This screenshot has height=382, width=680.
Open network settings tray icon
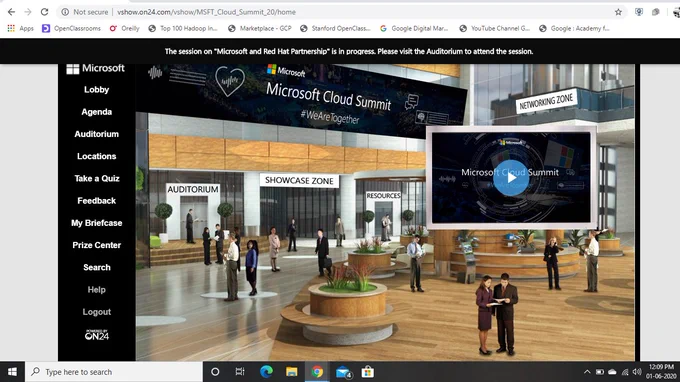tap(625, 372)
